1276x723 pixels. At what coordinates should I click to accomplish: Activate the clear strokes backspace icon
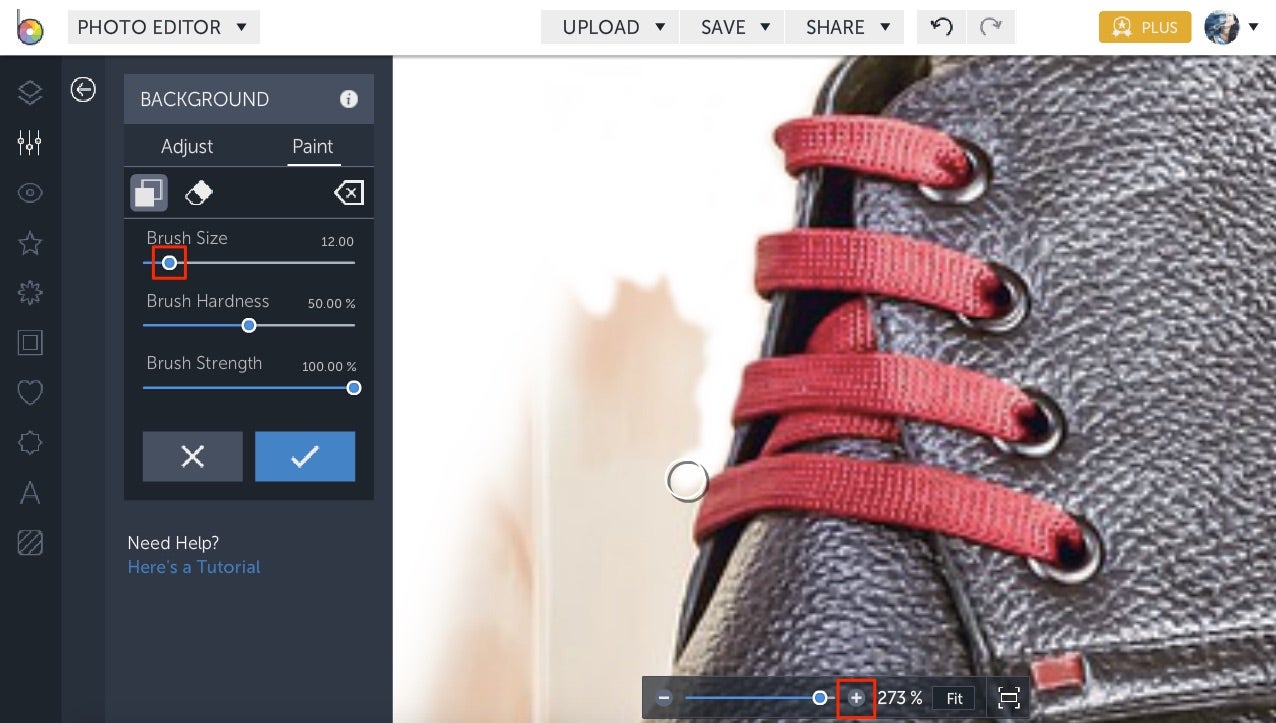(348, 192)
